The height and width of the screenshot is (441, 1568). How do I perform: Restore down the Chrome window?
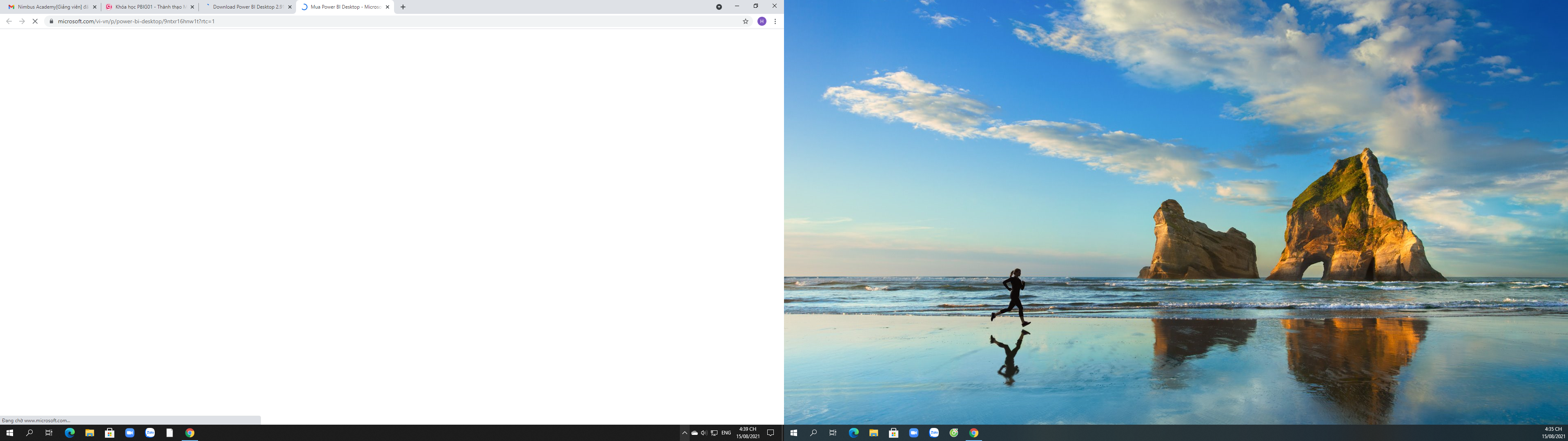click(x=756, y=6)
